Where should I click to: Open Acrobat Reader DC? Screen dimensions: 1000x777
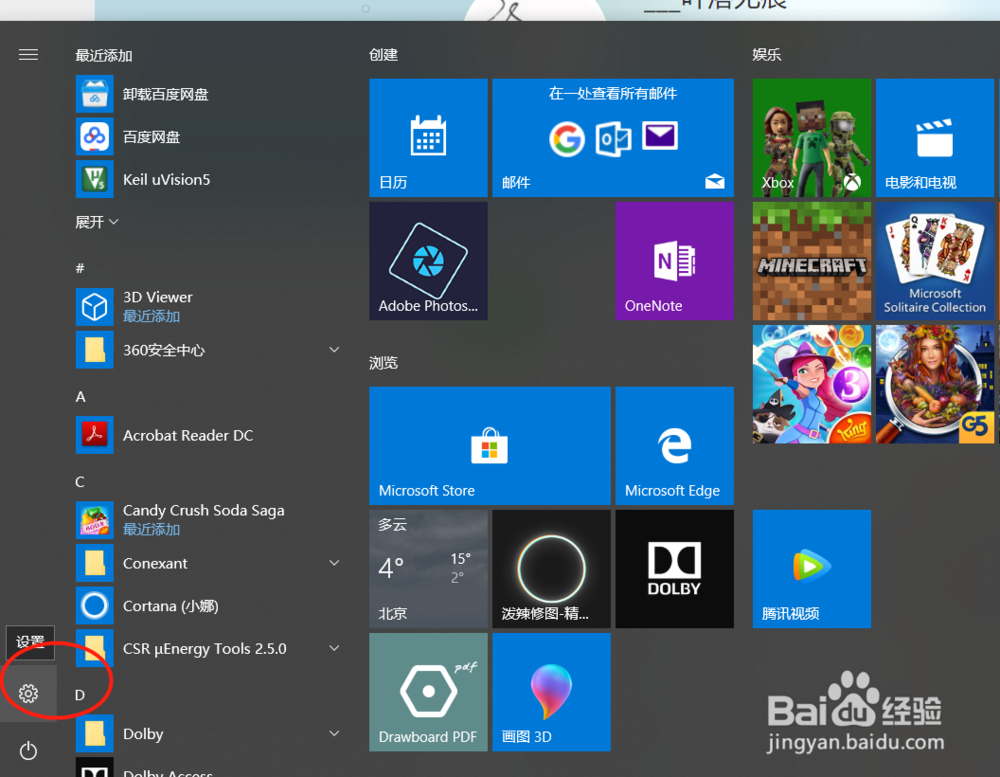pyautogui.click(x=207, y=435)
